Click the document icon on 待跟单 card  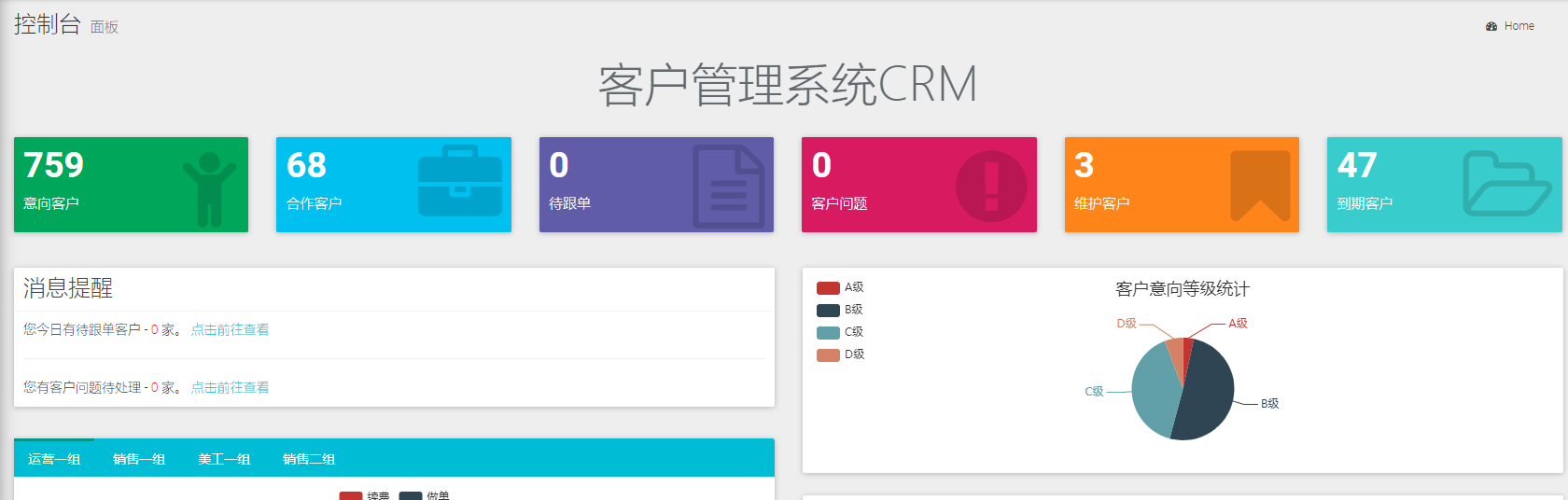click(x=728, y=187)
